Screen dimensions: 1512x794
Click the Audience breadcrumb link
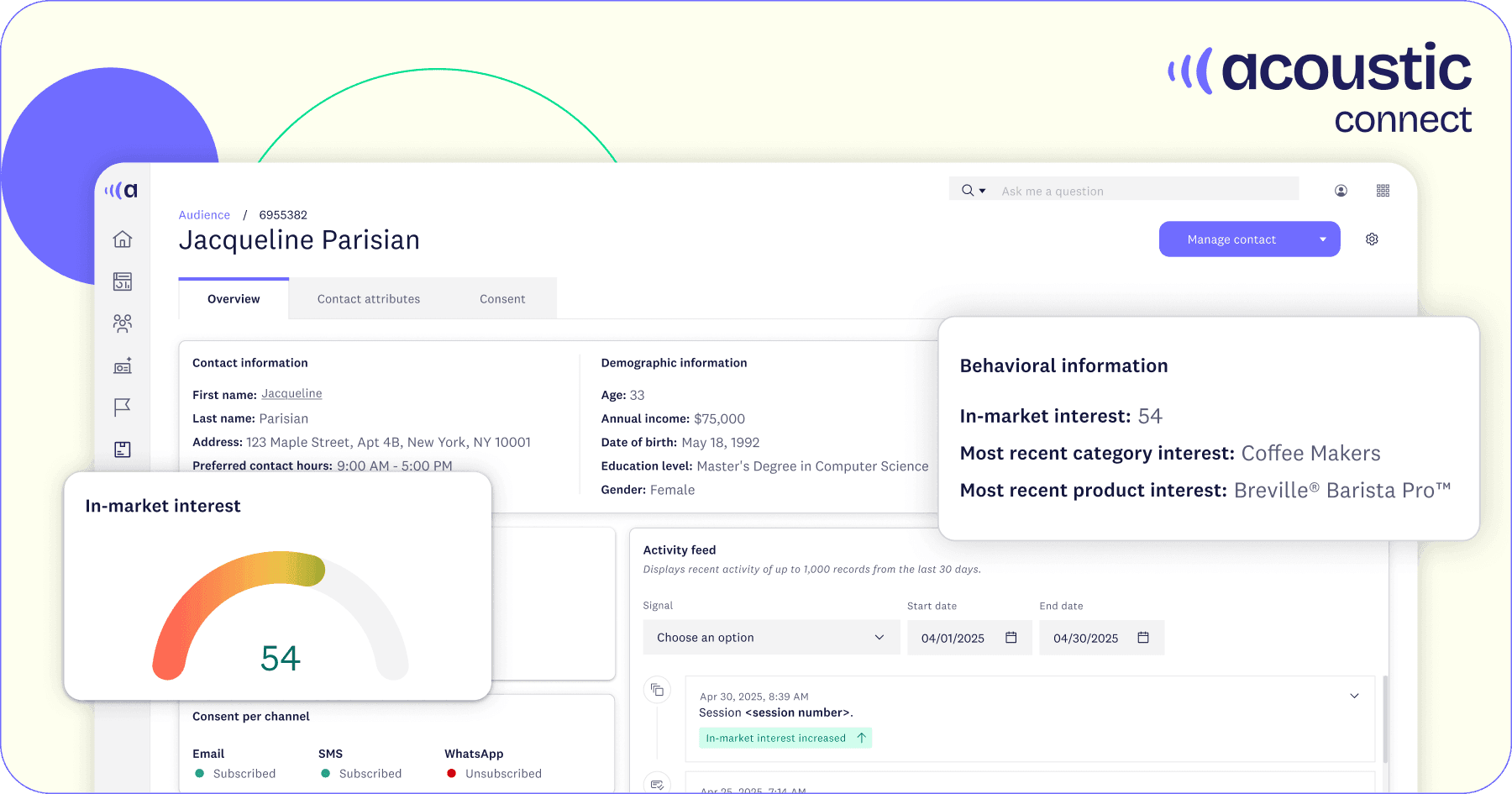pos(204,215)
